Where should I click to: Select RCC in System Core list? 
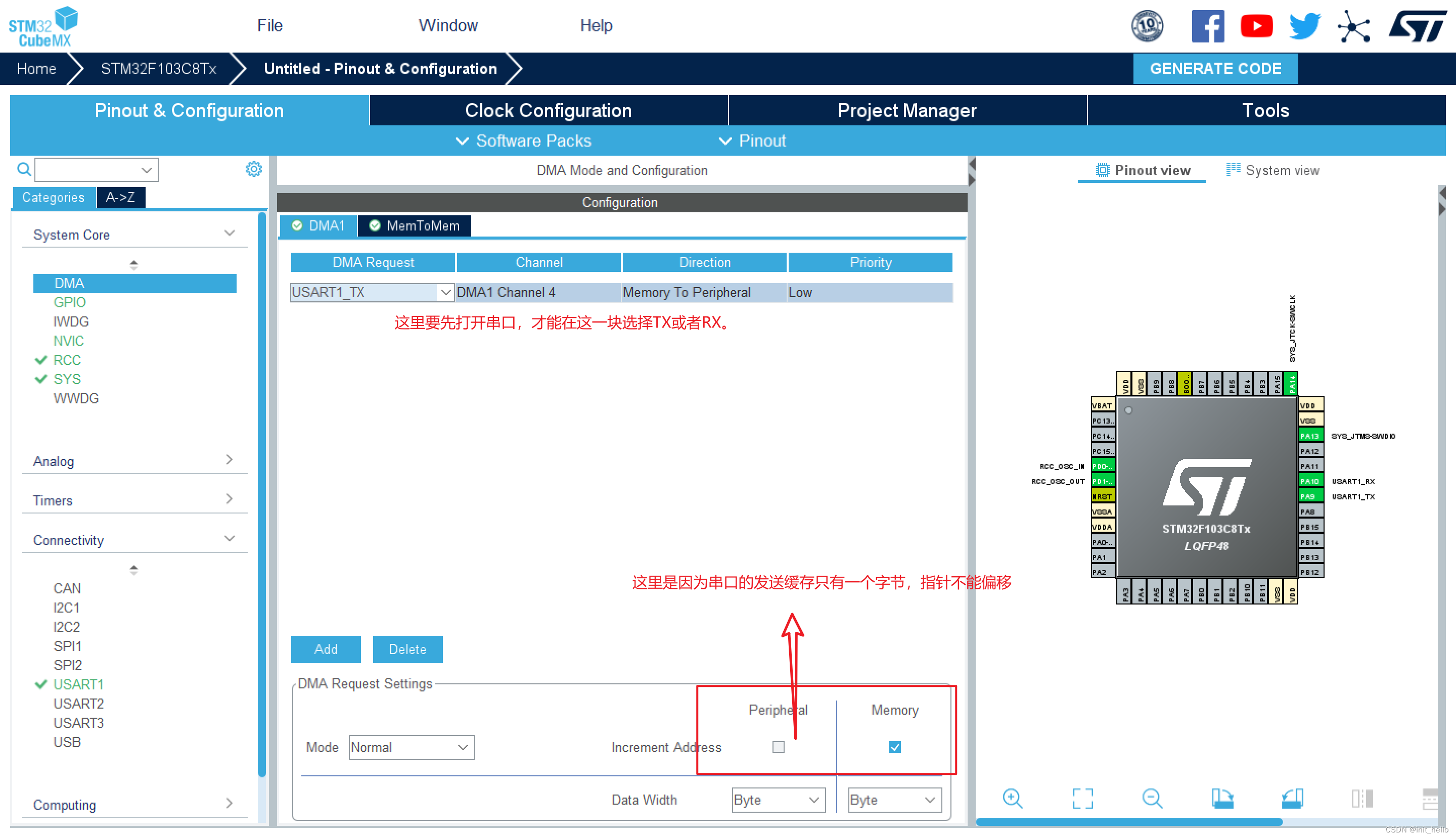click(x=67, y=360)
